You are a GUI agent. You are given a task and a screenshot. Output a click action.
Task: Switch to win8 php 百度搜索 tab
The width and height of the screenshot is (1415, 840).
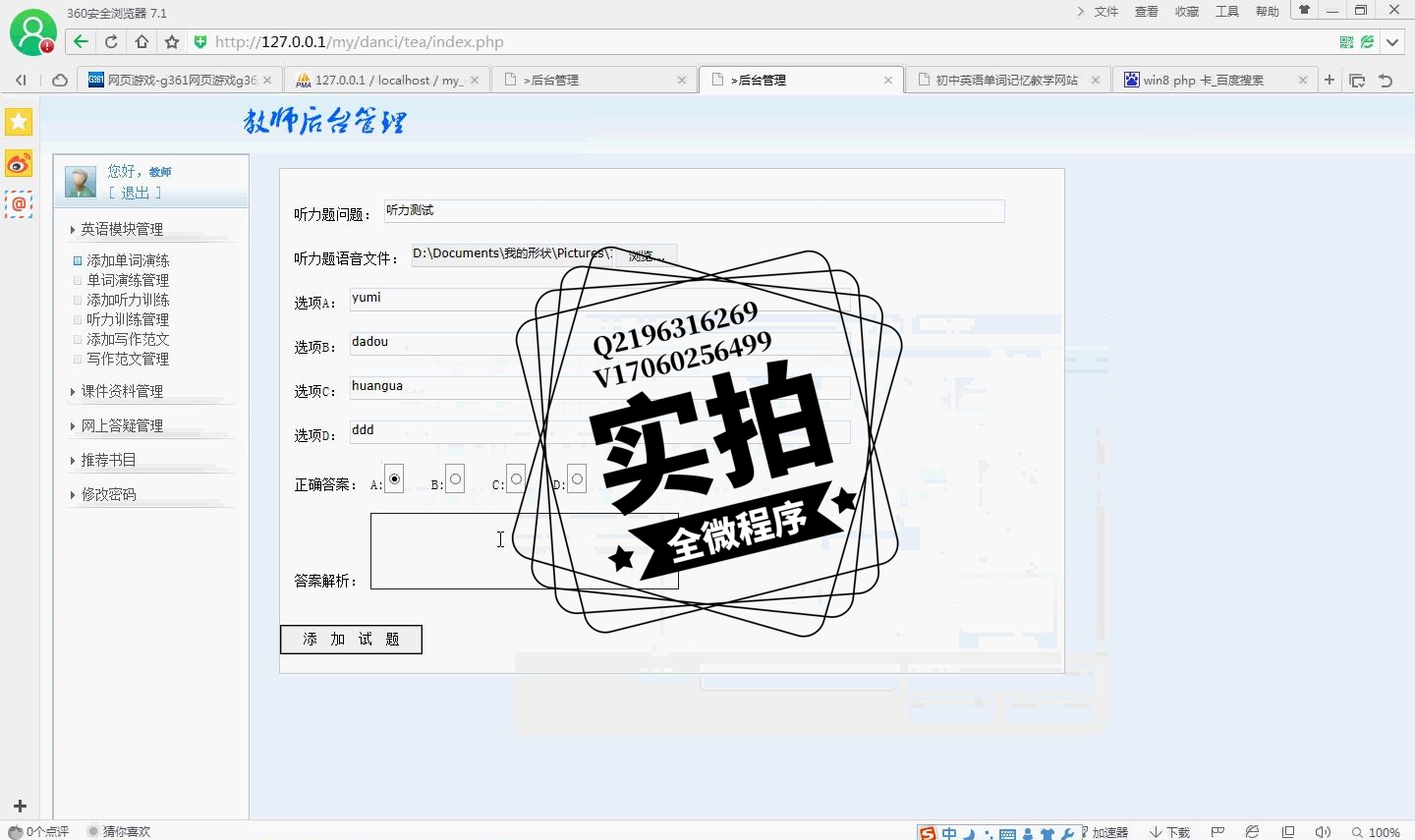point(1216,80)
